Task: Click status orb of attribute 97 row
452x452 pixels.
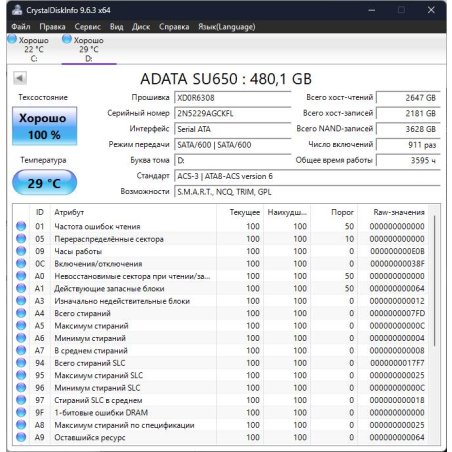Action: [x=21, y=400]
